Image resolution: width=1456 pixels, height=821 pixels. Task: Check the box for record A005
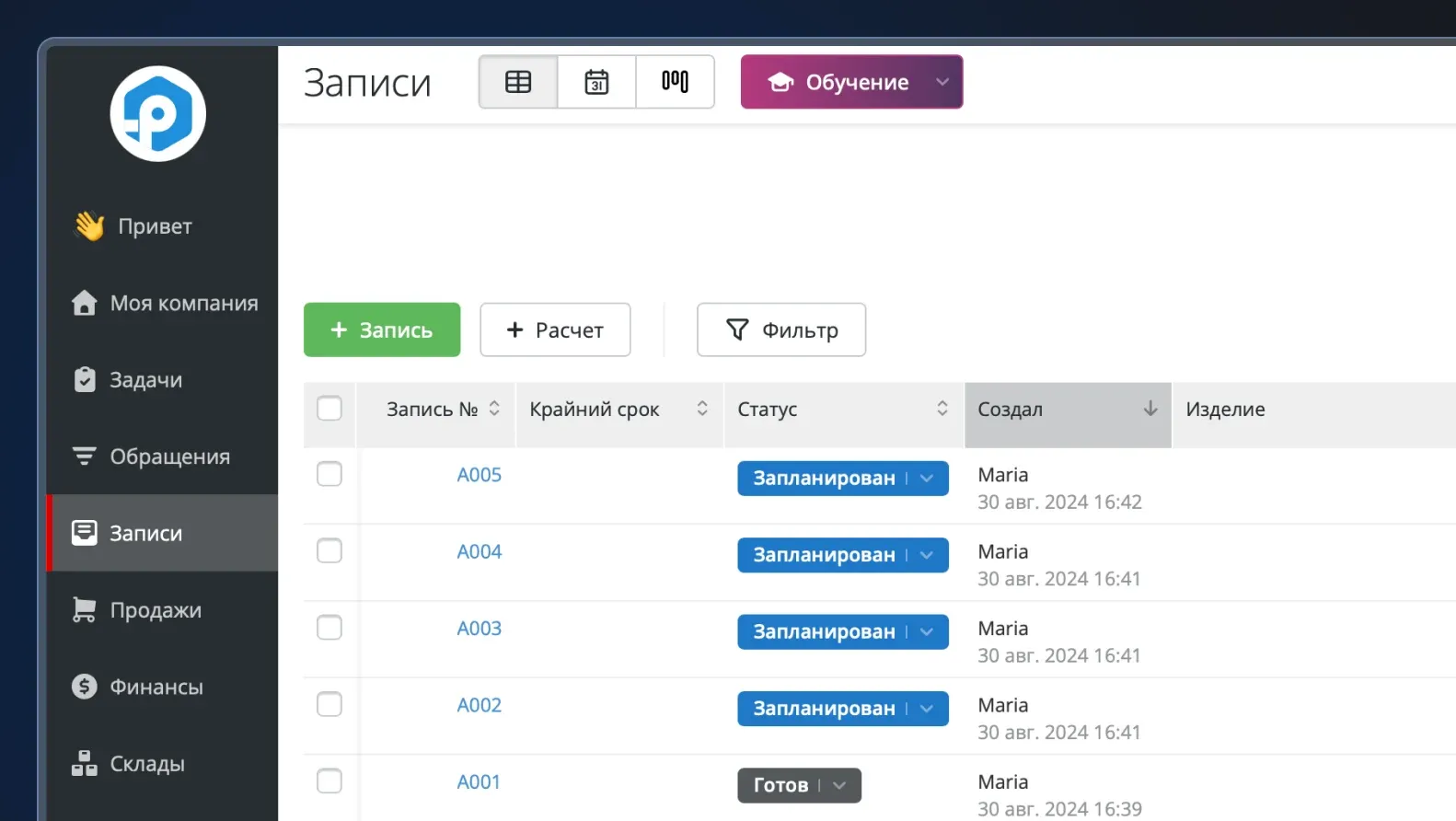pyautogui.click(x=329, y=474)
